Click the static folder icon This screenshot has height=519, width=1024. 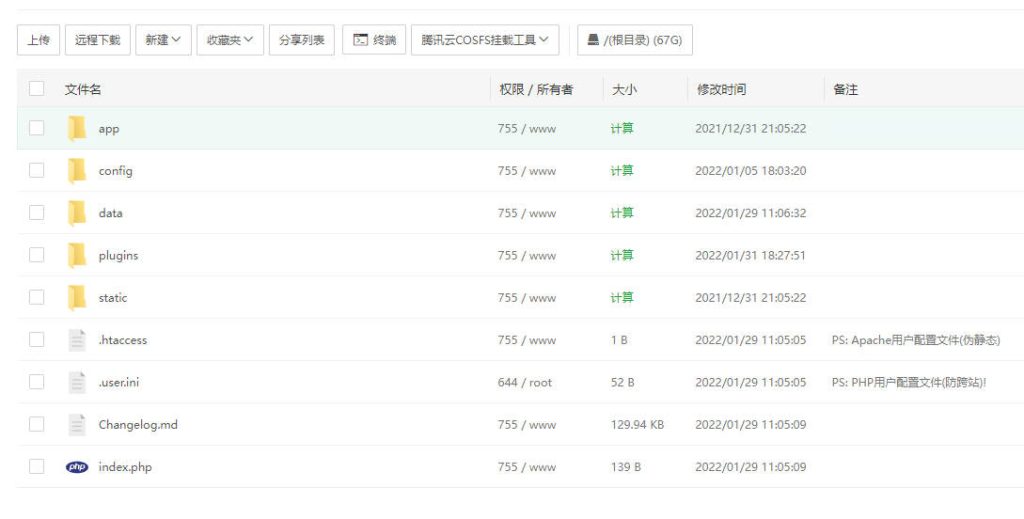(77, 298)
